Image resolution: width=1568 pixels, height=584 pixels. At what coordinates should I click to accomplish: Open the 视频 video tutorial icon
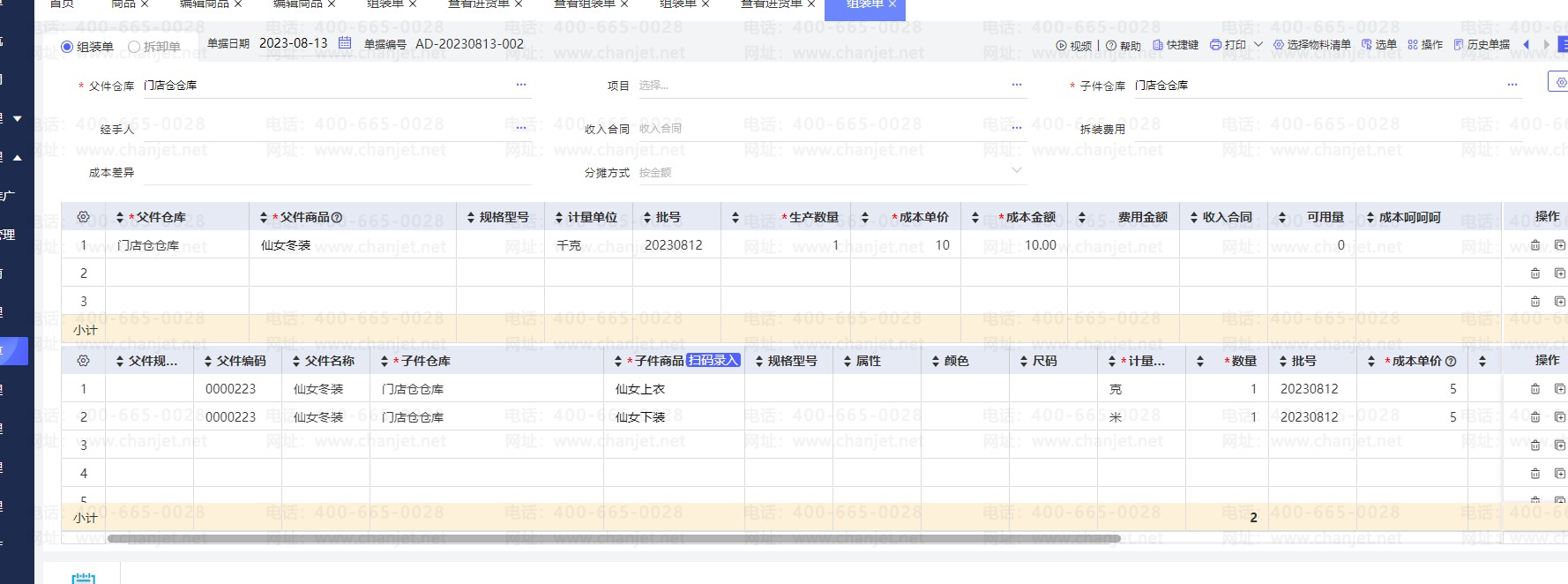pyautogui.click(x=1061, y=45)
